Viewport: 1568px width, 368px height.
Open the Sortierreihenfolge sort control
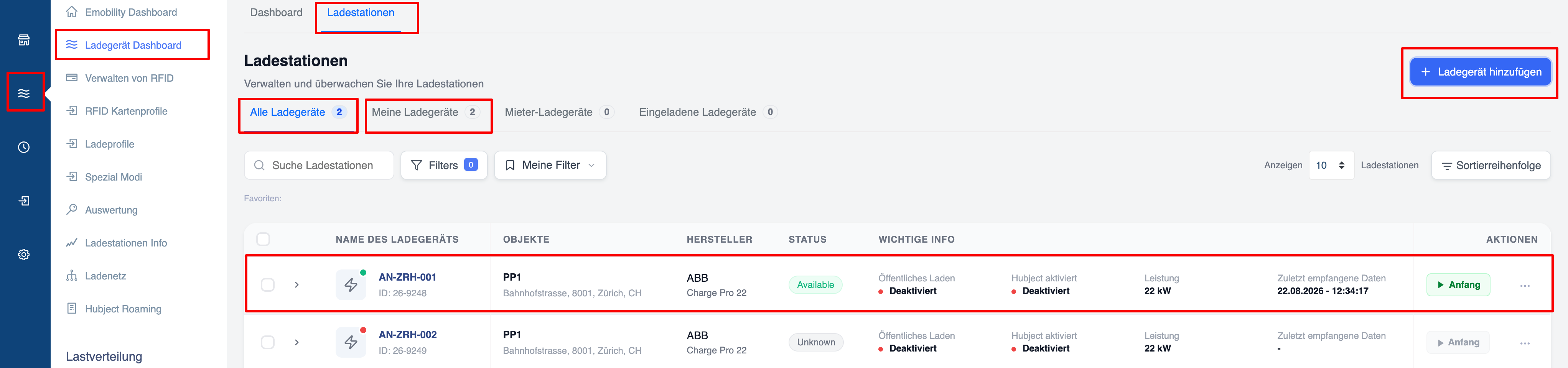pos(1491,165)
